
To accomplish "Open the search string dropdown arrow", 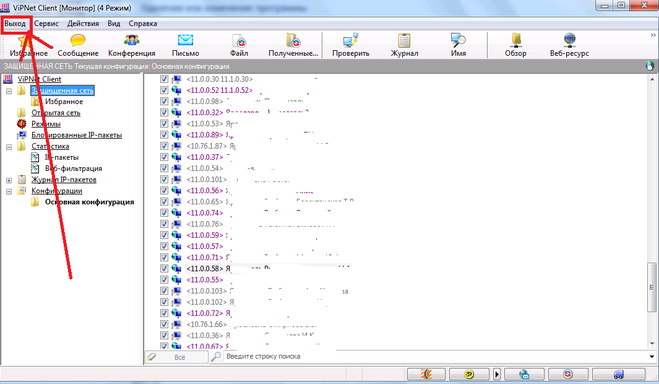I will 652,357.
